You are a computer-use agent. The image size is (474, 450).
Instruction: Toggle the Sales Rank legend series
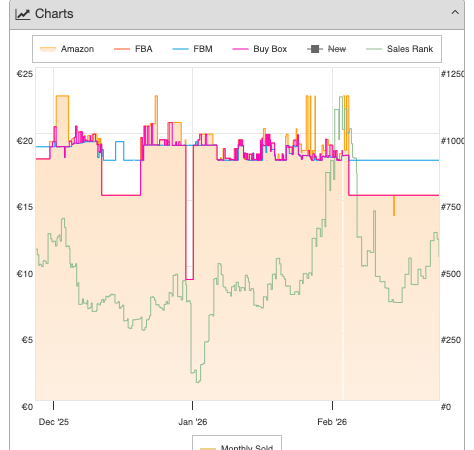coord(399,49)
